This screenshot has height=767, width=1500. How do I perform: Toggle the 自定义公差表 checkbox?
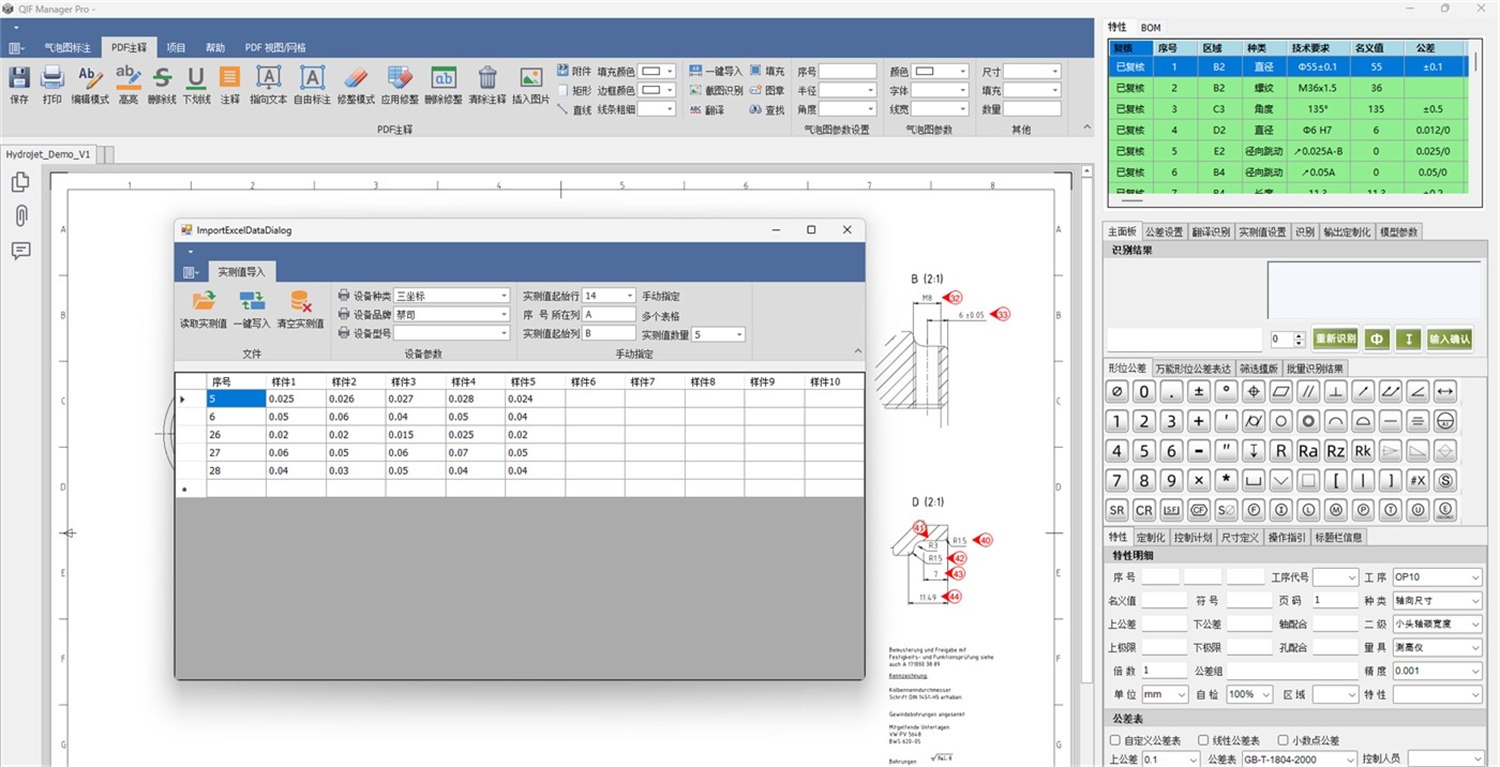coord(1116,741)
